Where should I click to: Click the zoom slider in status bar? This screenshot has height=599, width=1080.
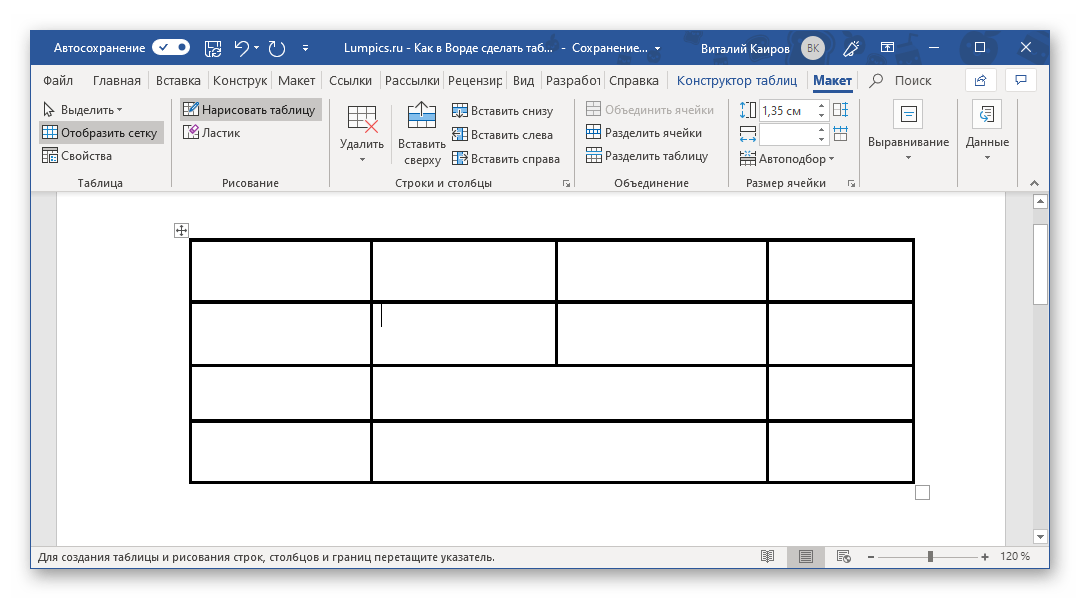click(x=930, y=557)
